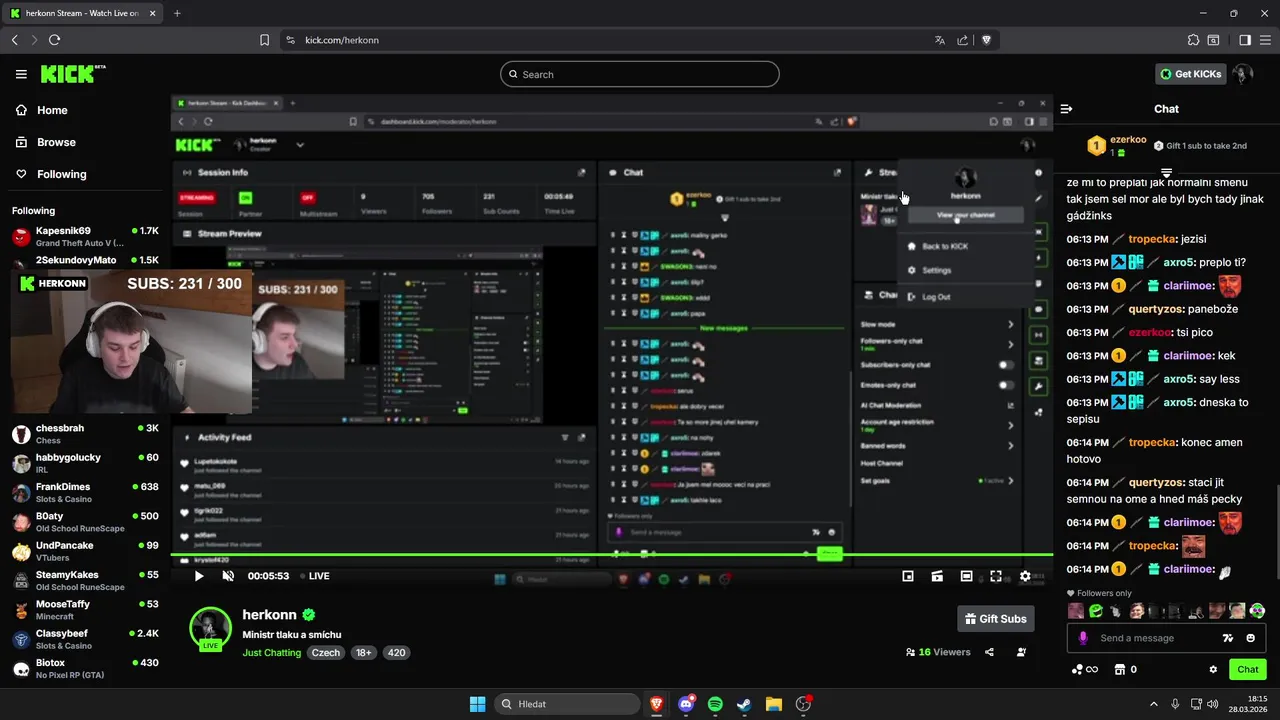The image size is (1280, 720).
Task: Insert green laughing emote from quick bar
Action: point(1096,611)
